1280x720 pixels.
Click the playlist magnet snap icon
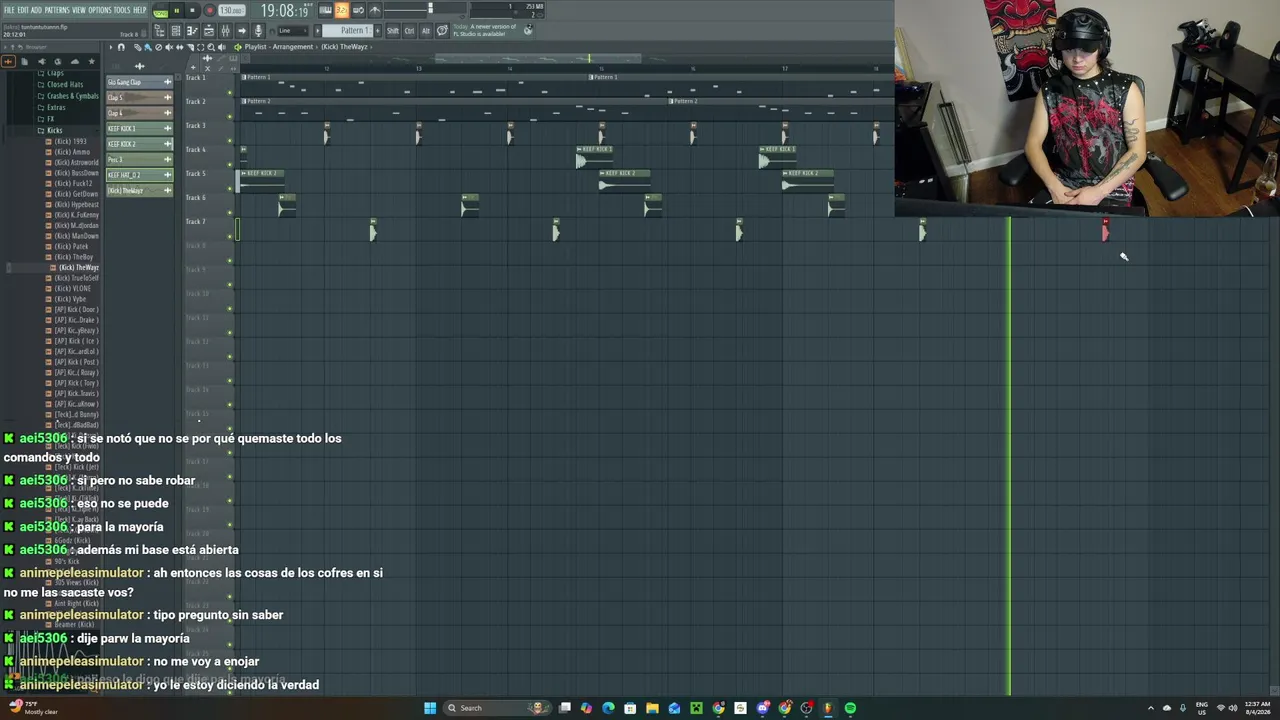121,47
